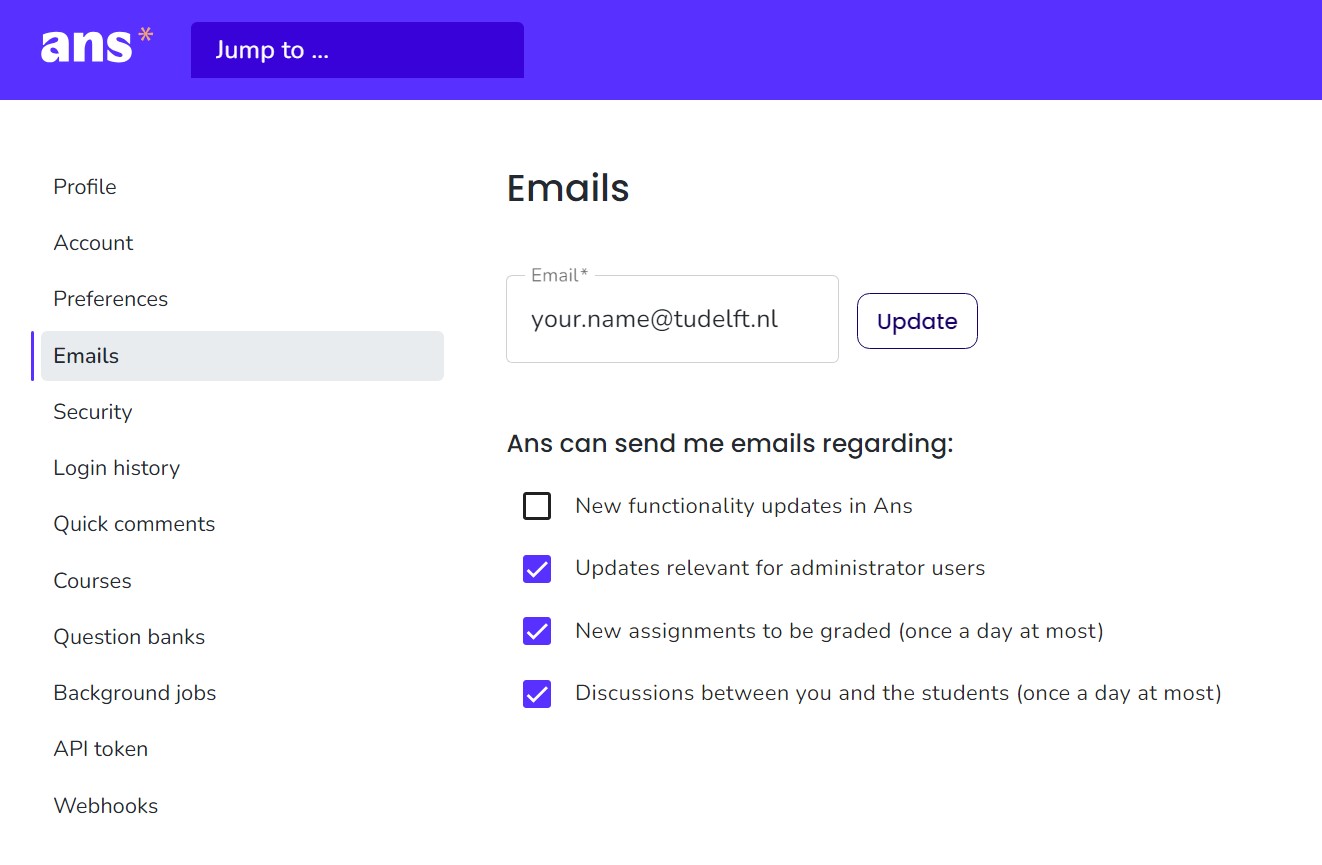The height and width of the screenshot is (865, 1322).
Task: Uncheck new assignments to be graded emails
Action: tap(537, 631)
